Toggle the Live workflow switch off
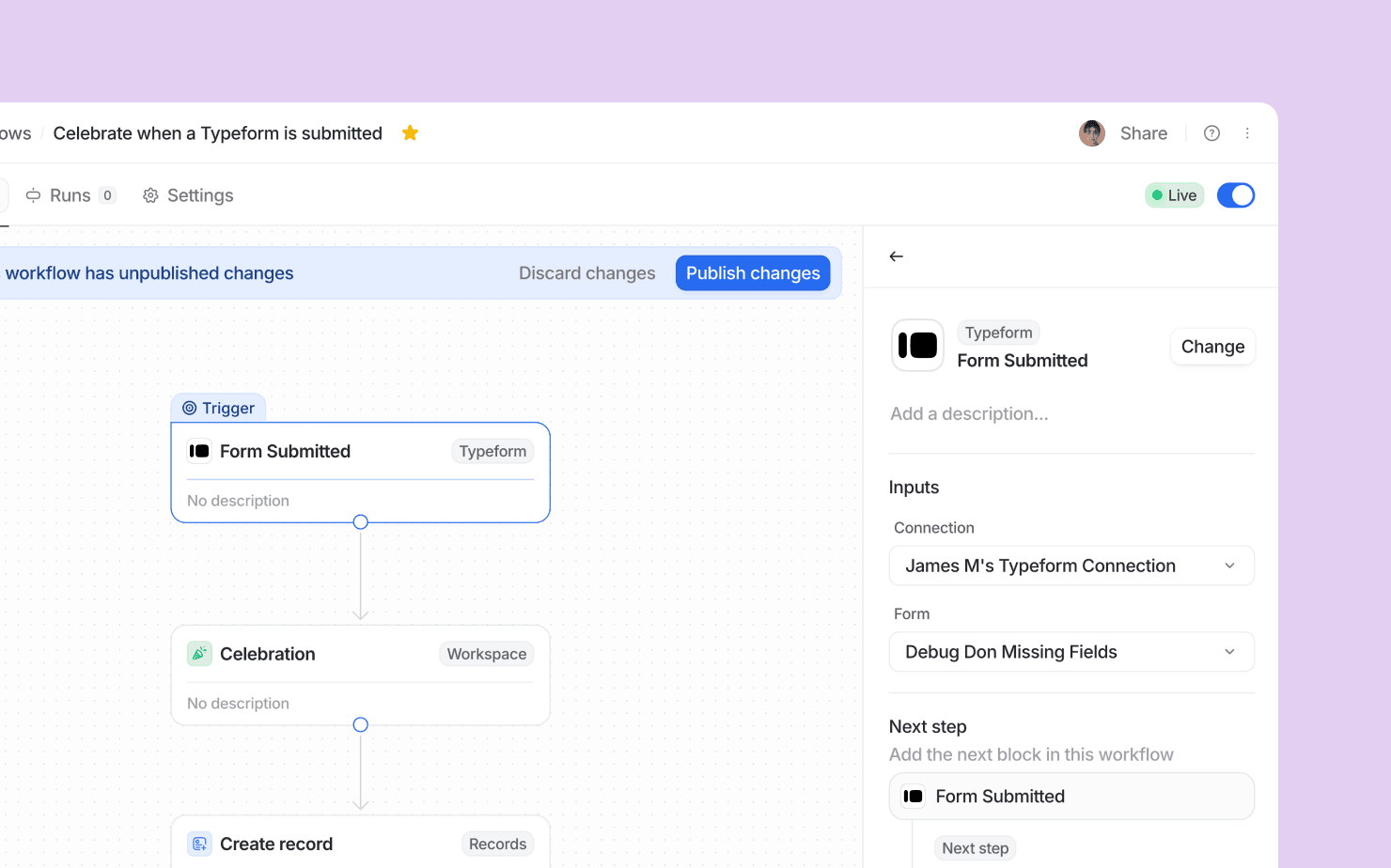Screen dimensions: 1391x868 [x=1235, y=195]
